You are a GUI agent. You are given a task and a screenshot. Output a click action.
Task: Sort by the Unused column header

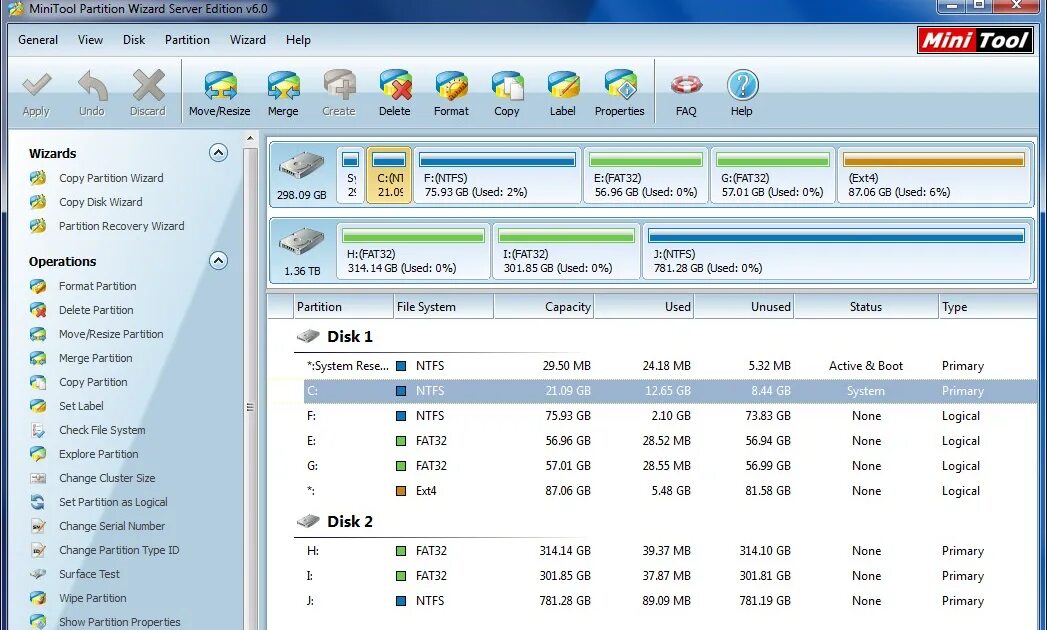click(x=744, y=307)
